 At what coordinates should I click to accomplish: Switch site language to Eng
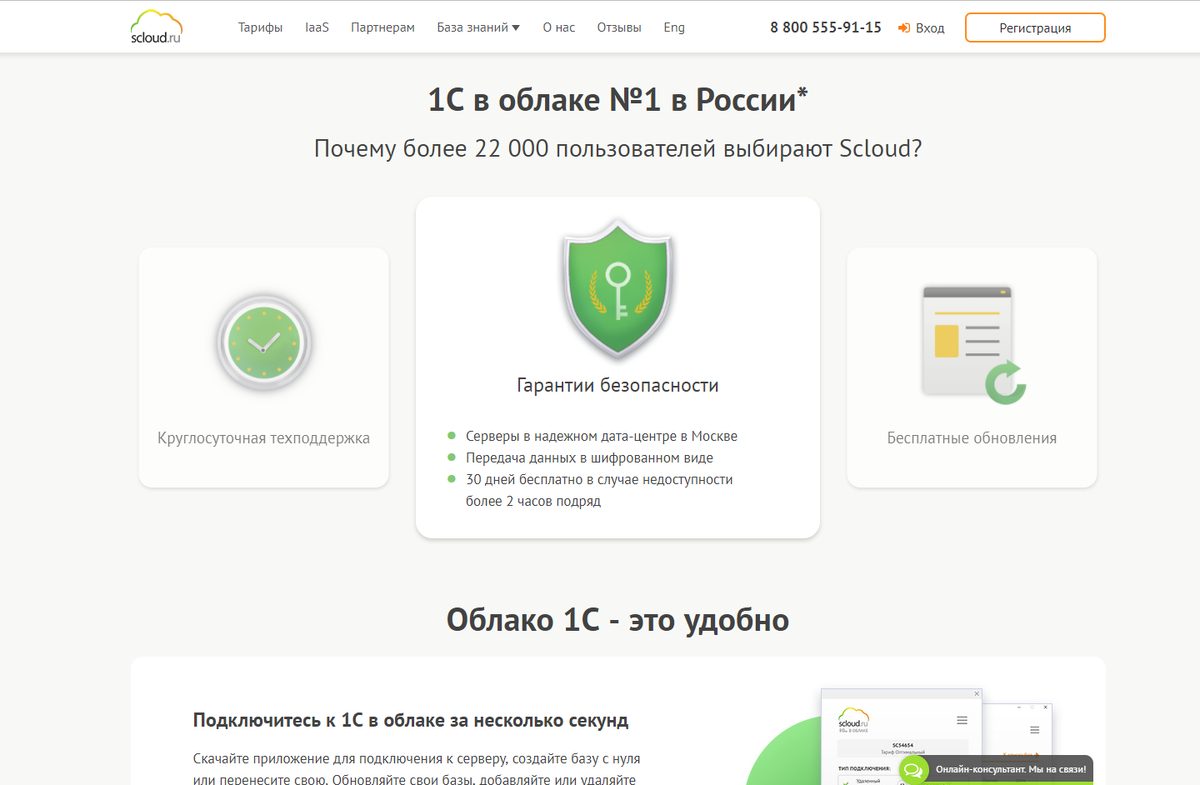click(x=674, y=27)
